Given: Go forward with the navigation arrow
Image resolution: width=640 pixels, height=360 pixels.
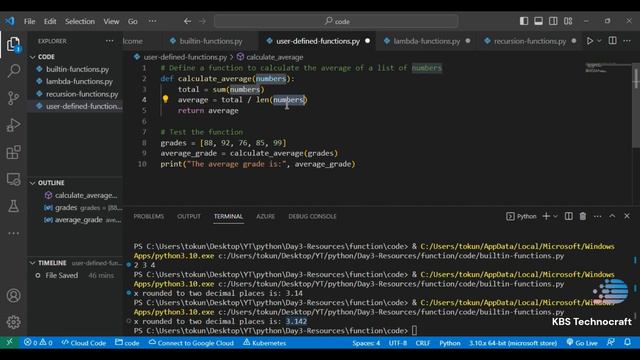Looking at the screenshot, I should click(x=202, y=21).
